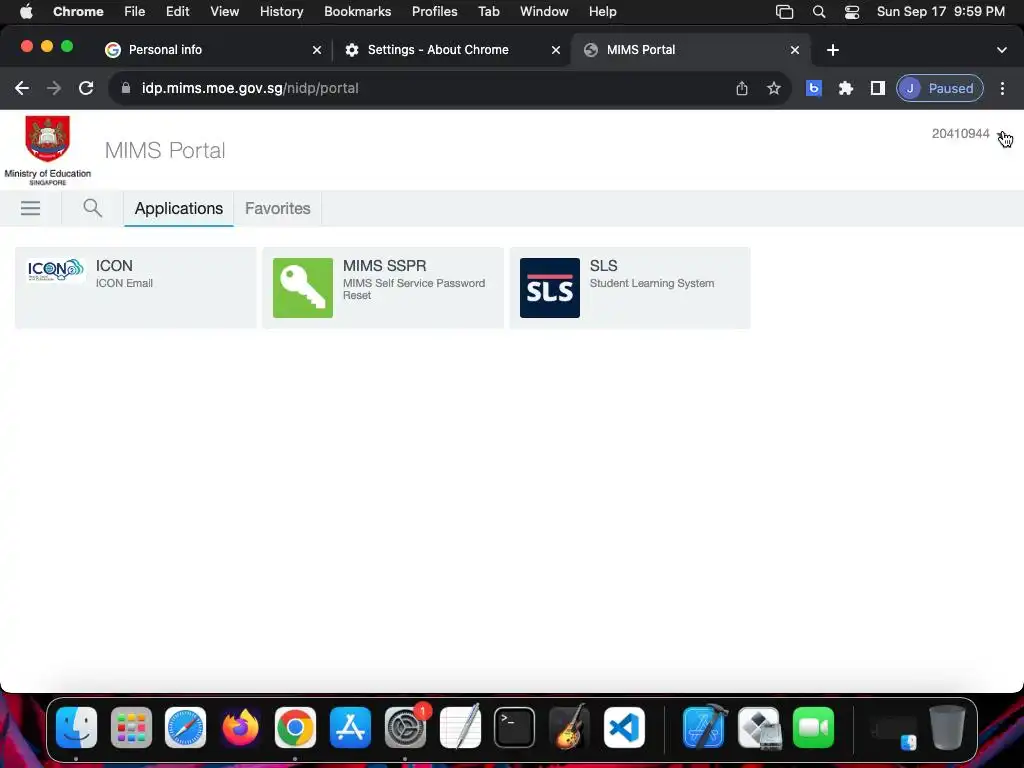Switch to Settings - About Chrome tab
The image size is (1024, 768).
(452, 50)
